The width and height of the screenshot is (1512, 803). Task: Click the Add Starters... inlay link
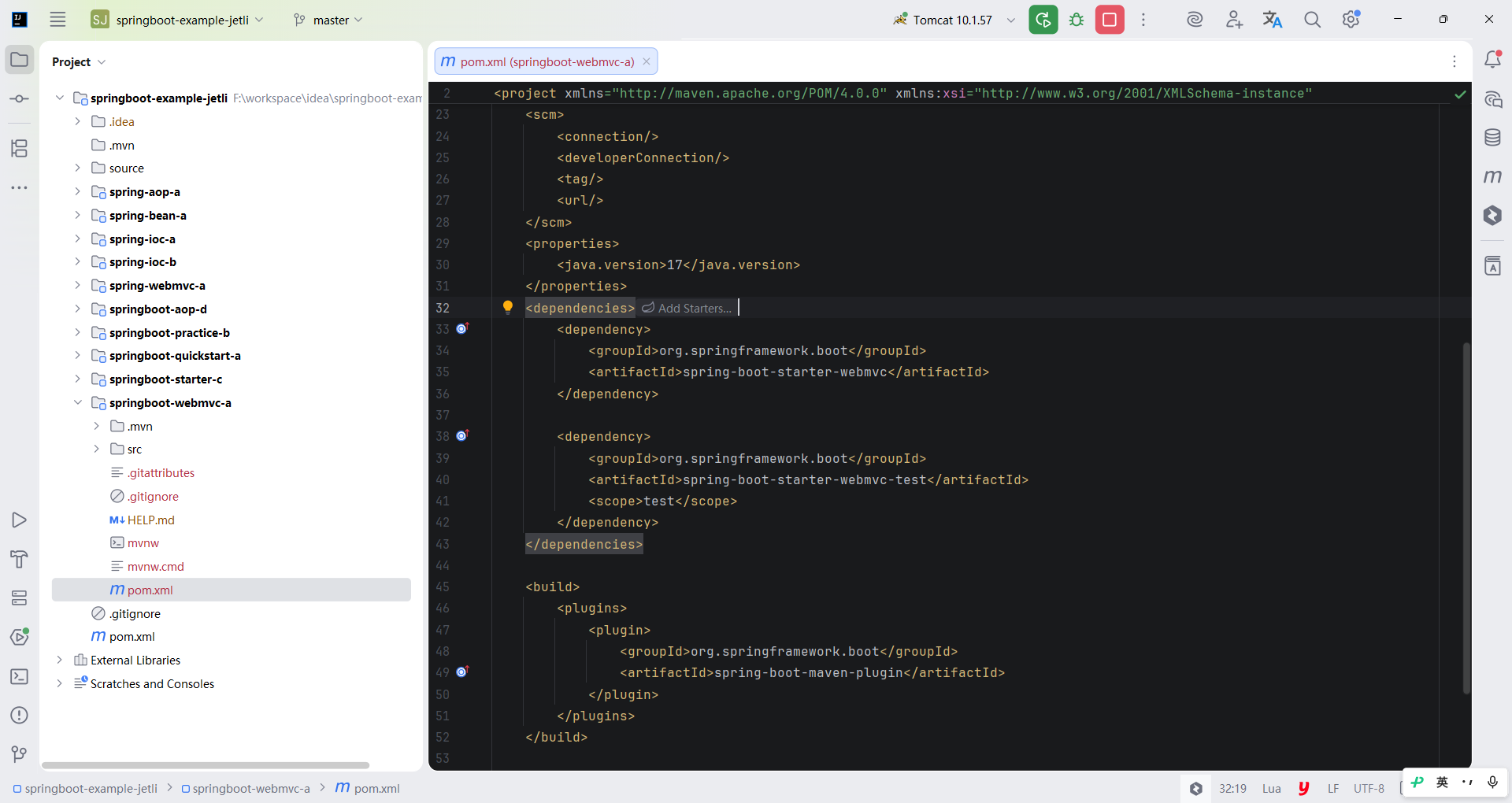687,308
